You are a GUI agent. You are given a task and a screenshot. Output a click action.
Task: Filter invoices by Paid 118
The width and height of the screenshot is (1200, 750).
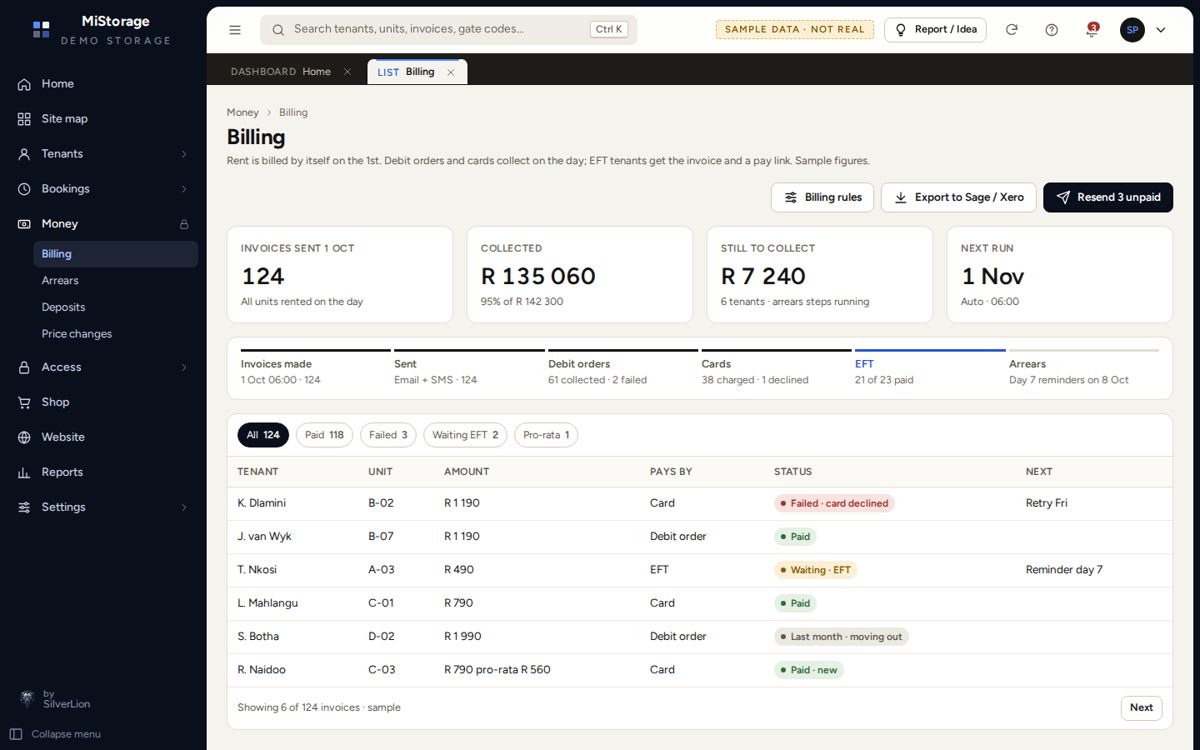pos(324,435)
